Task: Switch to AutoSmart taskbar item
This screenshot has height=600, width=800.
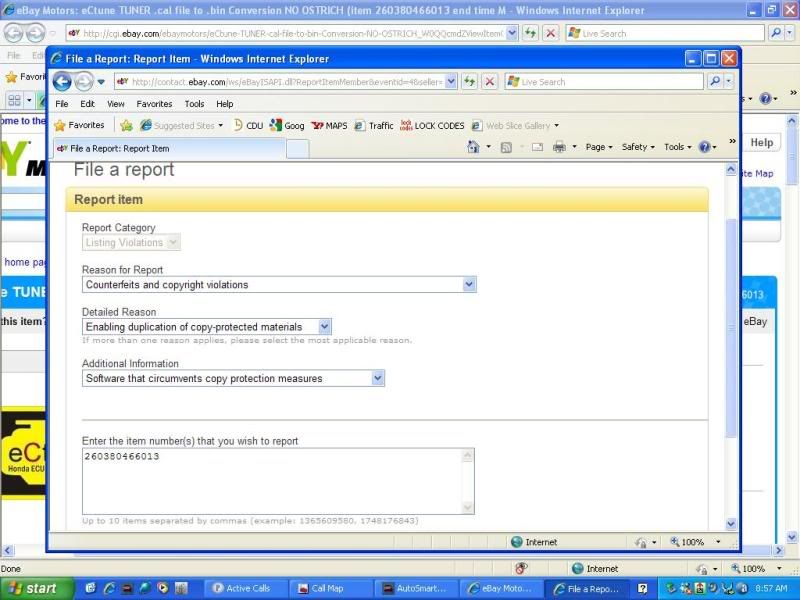Action: pos(415,588)
